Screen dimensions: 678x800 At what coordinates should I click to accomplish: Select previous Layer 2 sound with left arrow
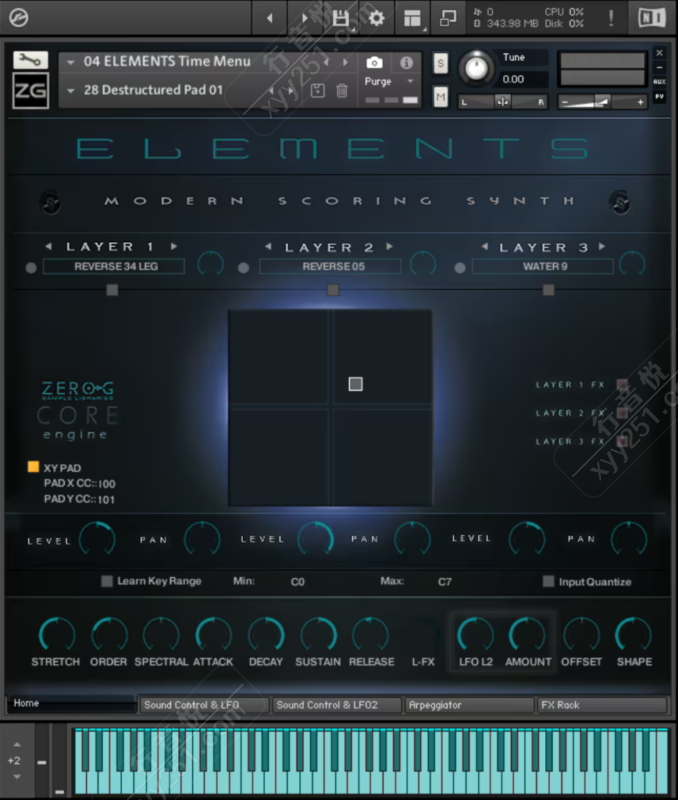pyautogui.click(x=268, y=247)
